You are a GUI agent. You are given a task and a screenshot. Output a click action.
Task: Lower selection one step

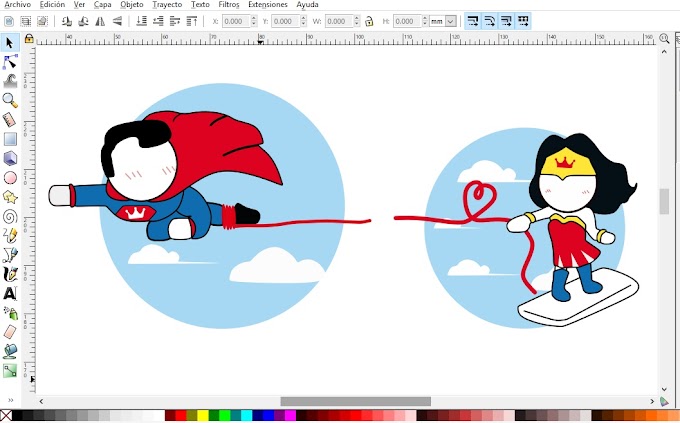pos(158,21)
